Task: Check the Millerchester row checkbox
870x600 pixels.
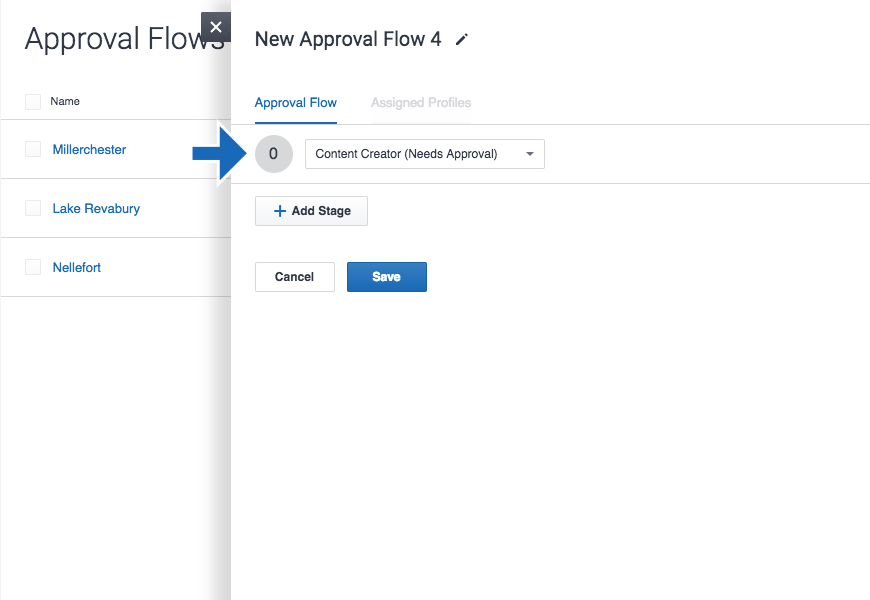Action: pos(33,149)
